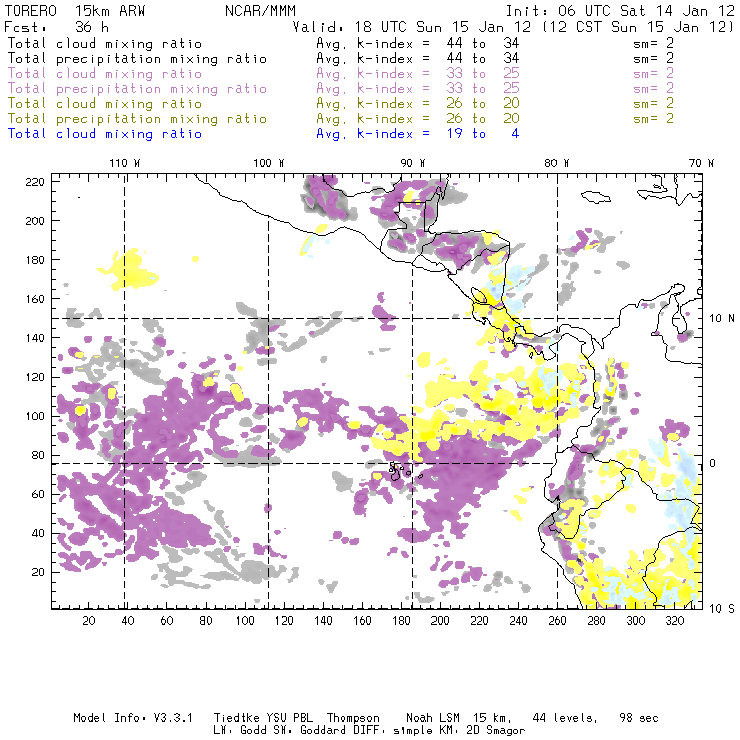Click the "Tiedtke" scheme name in footer
This screenshot has height=740, width=740.
237,718
